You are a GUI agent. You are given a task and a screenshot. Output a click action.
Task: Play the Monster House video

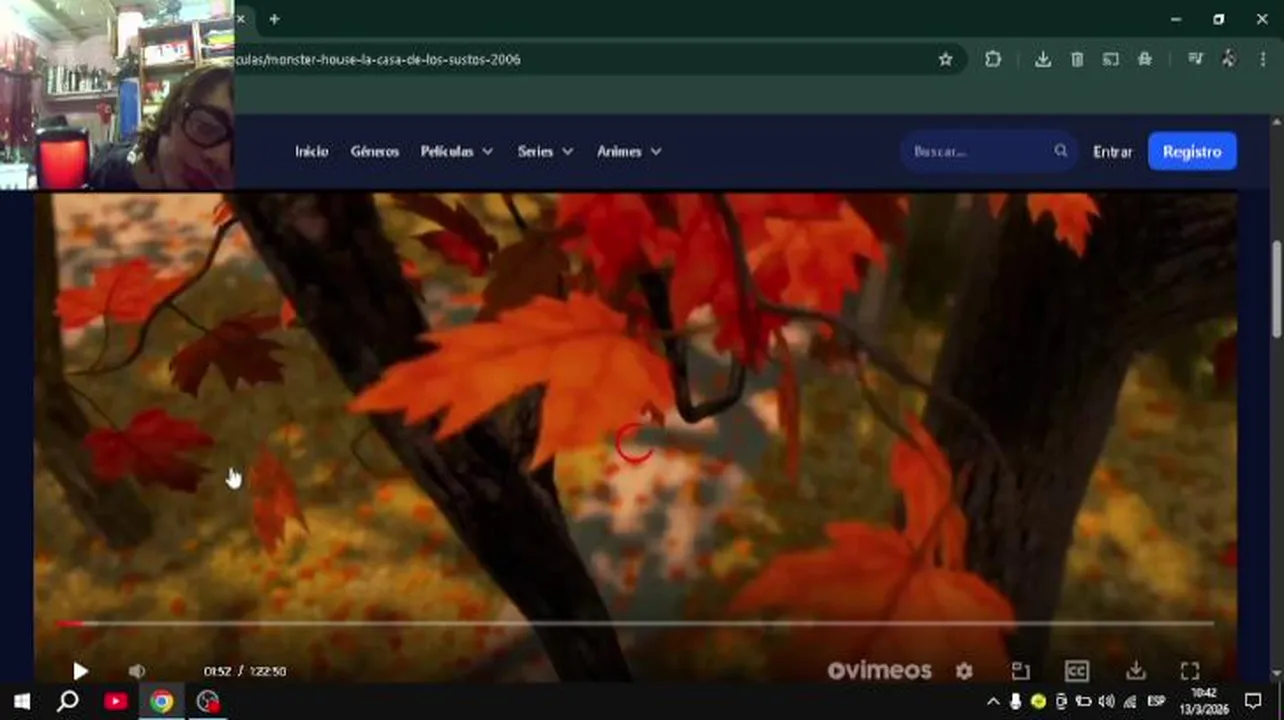coord(80,671)
